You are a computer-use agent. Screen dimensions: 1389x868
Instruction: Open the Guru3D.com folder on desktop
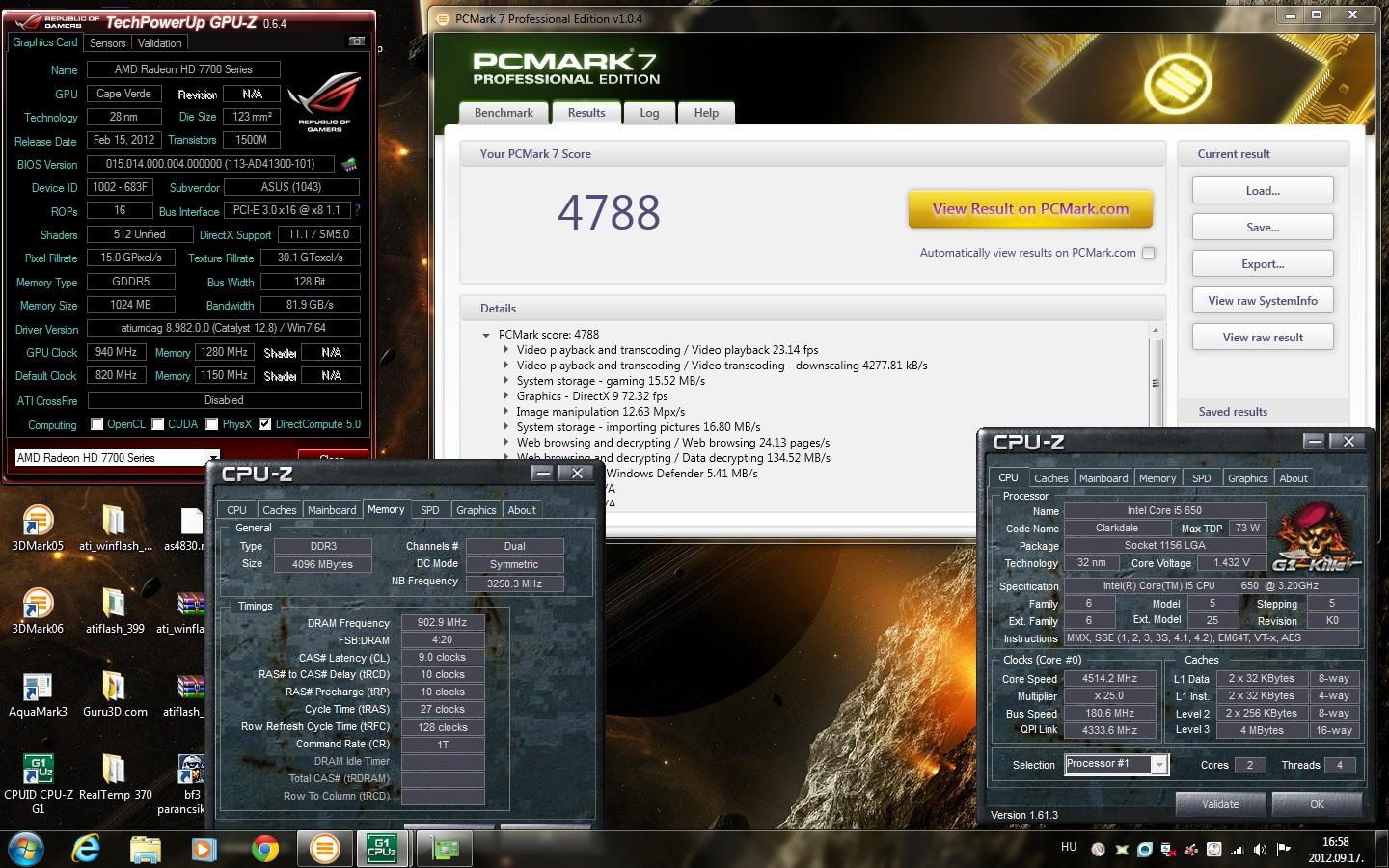pos(115,694)
